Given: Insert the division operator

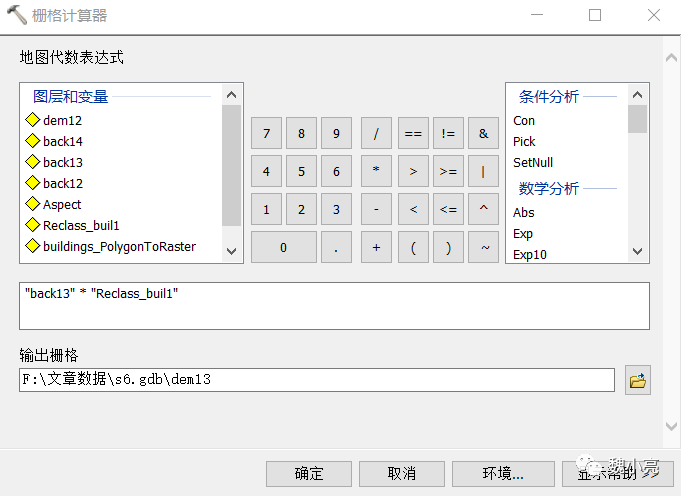Looking at the screenshot, I should point(376,133).
